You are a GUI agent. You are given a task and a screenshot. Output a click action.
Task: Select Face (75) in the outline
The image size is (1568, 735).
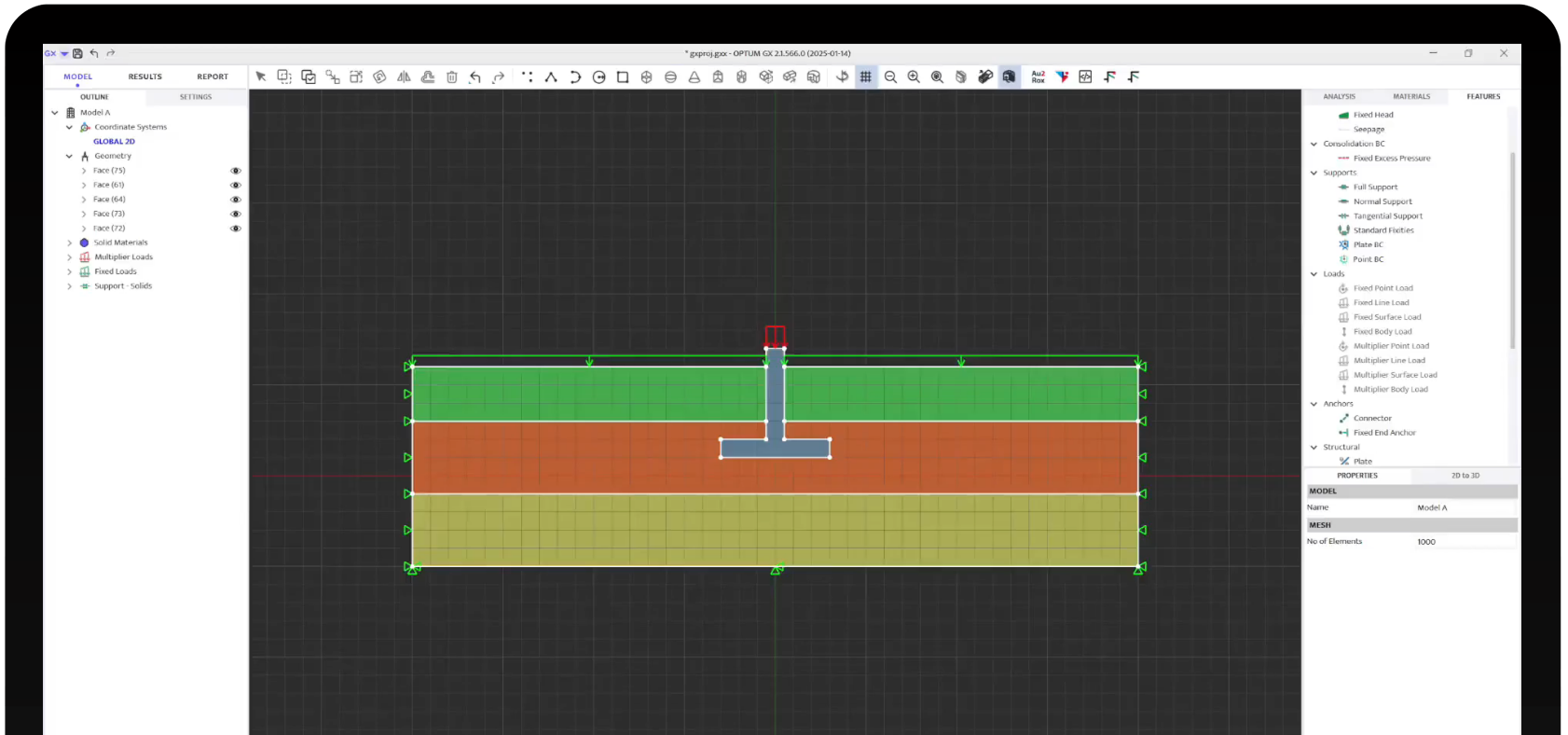[109, 171]
